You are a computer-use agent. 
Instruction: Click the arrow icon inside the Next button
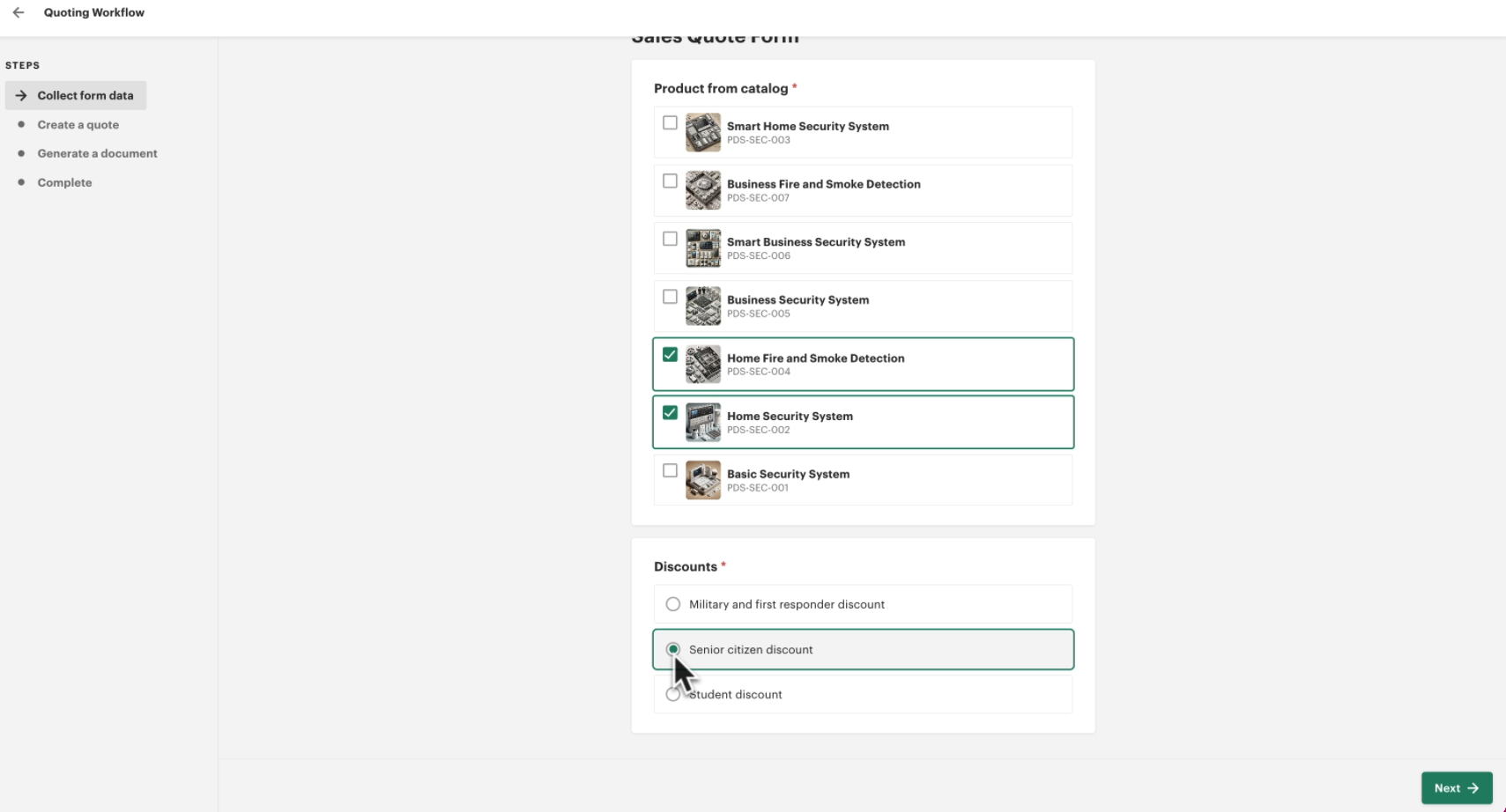[x=1474, y=788]
